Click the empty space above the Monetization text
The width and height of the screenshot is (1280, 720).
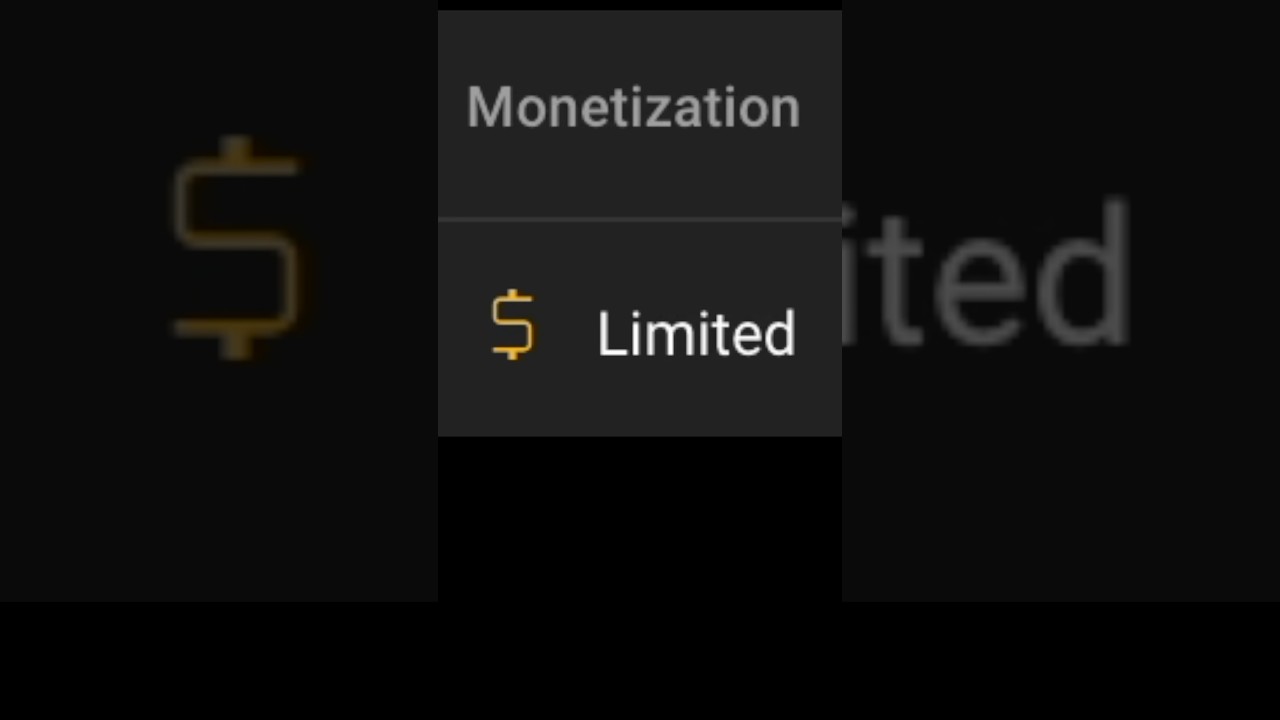coord(639,40)
